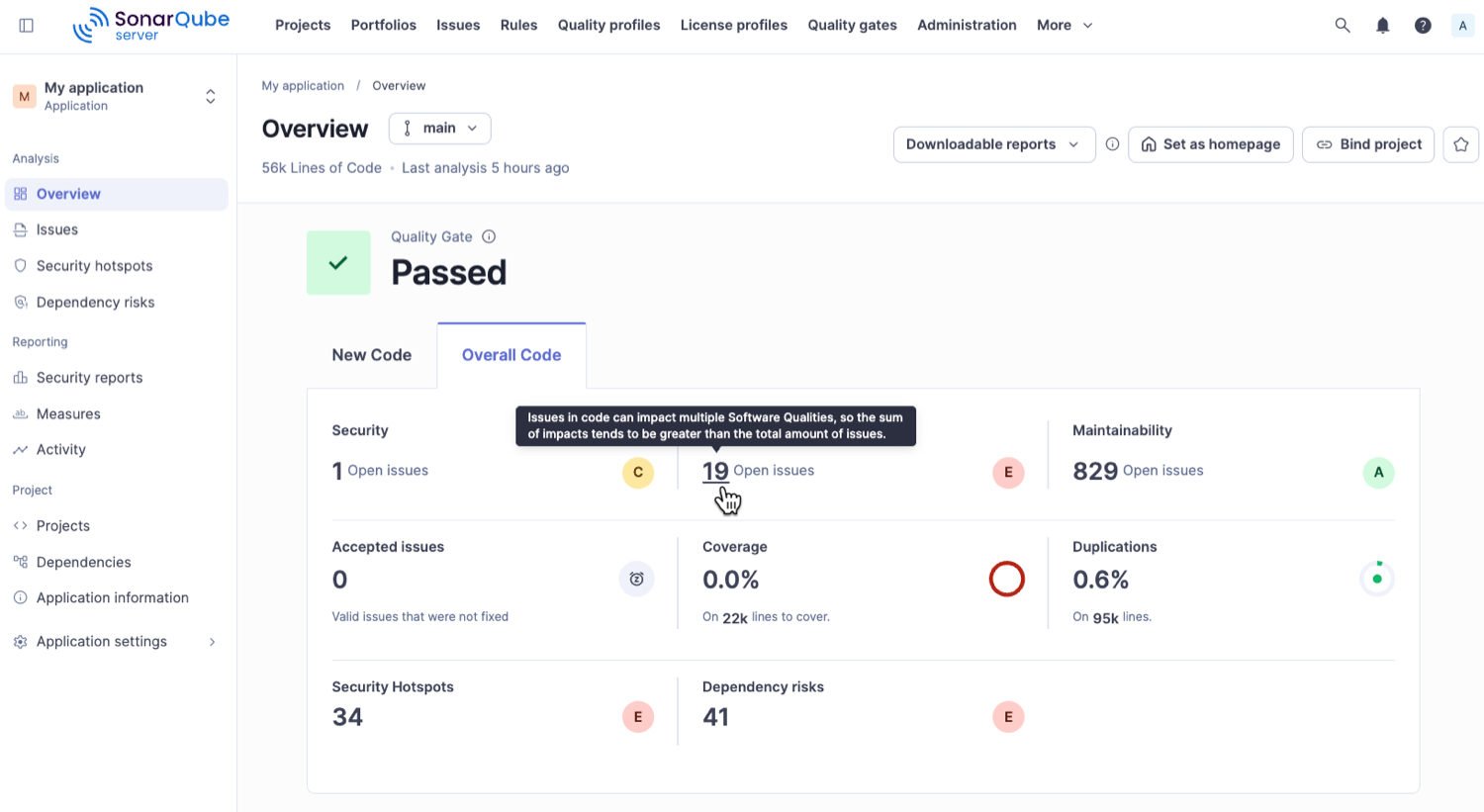Click the 95k lines value under Duplications
This screenshot has height=812, width=1484.
[1105, 618]
